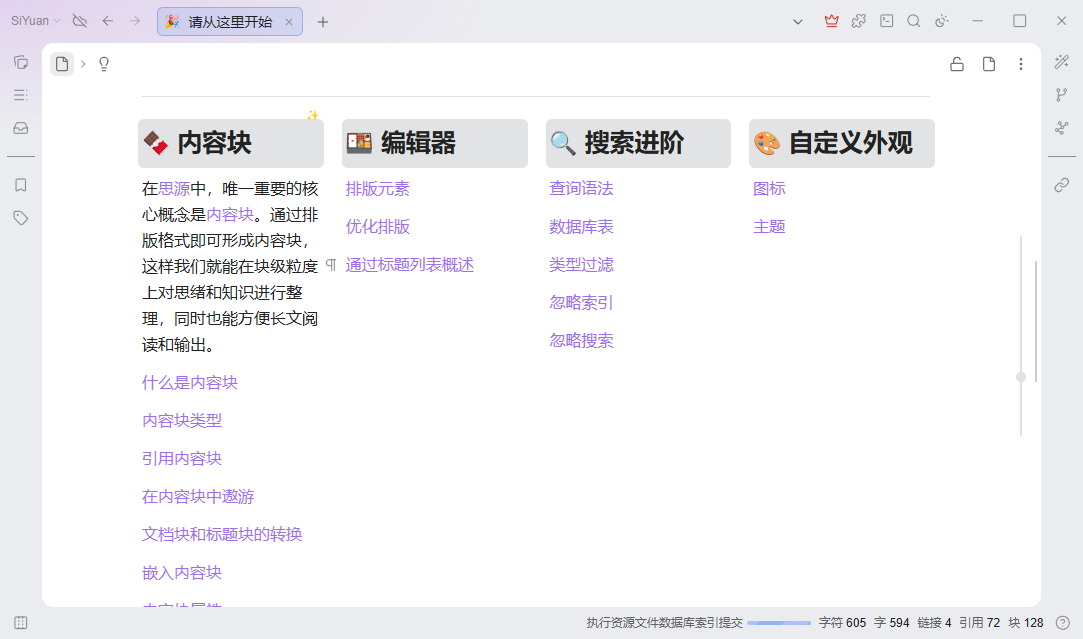Toggle dock layout icon in status bar
Screen dimensions: 1083x639
[21, 622]
